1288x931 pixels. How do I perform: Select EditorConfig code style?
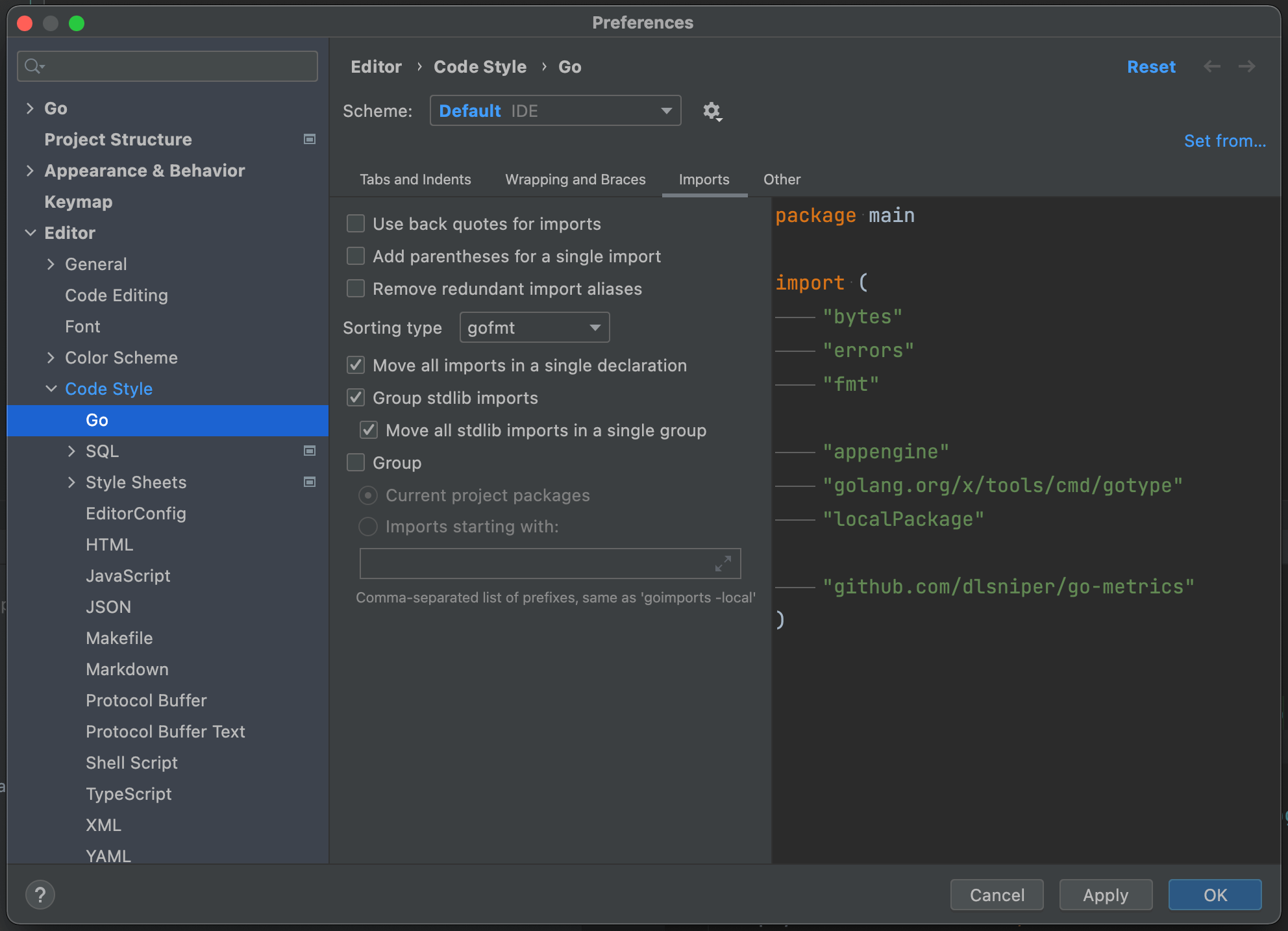tap(136, 514)
